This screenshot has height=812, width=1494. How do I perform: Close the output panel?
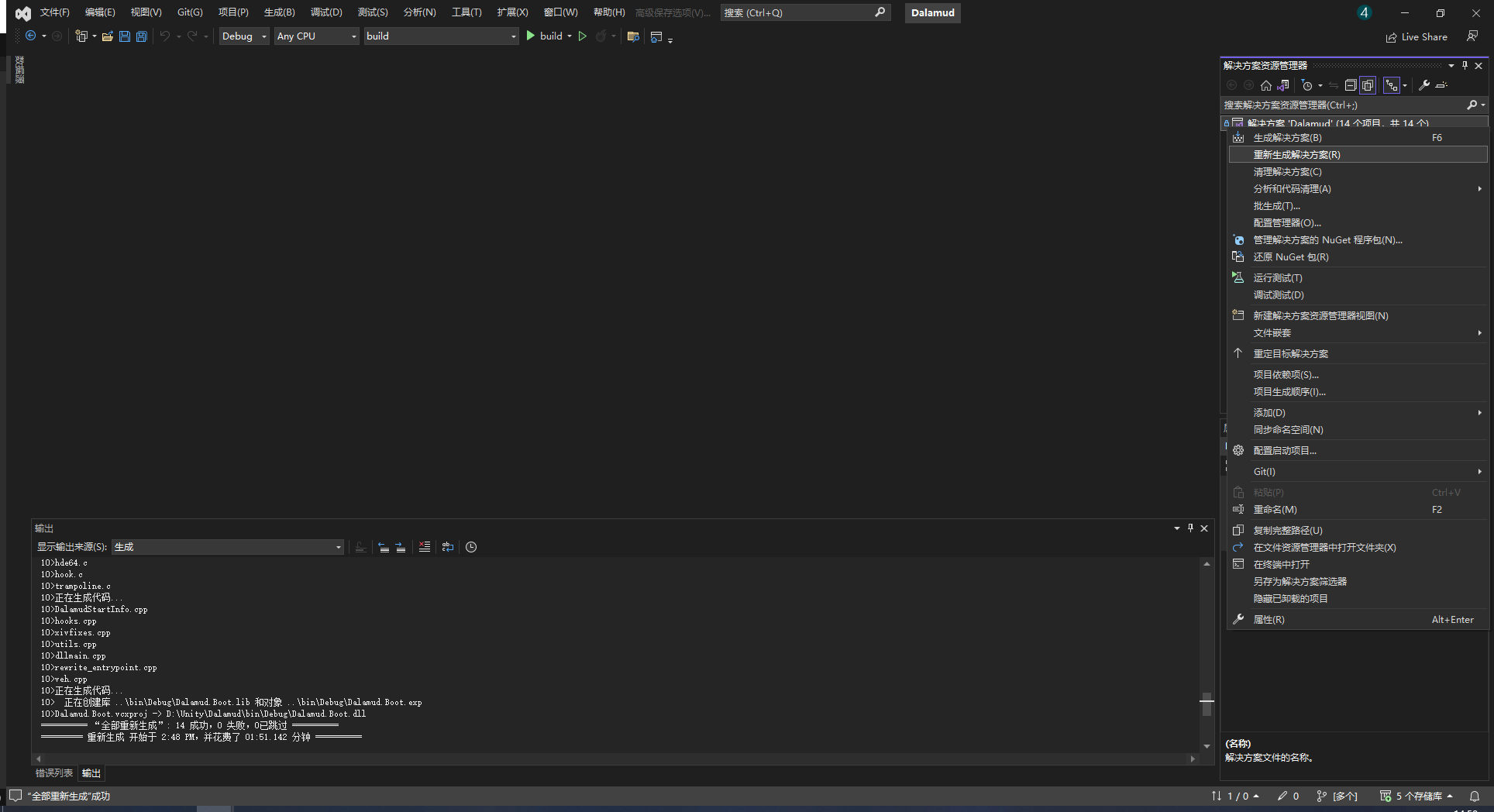(x=1204, y=528)
